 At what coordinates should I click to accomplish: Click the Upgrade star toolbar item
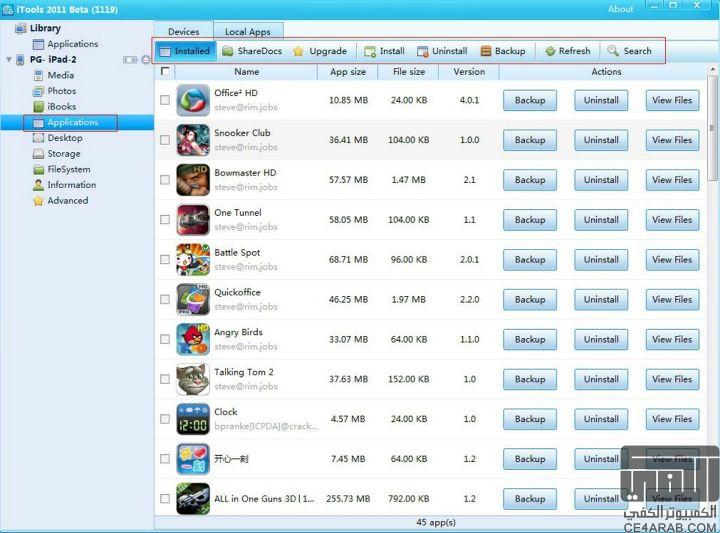coord(320,51)
